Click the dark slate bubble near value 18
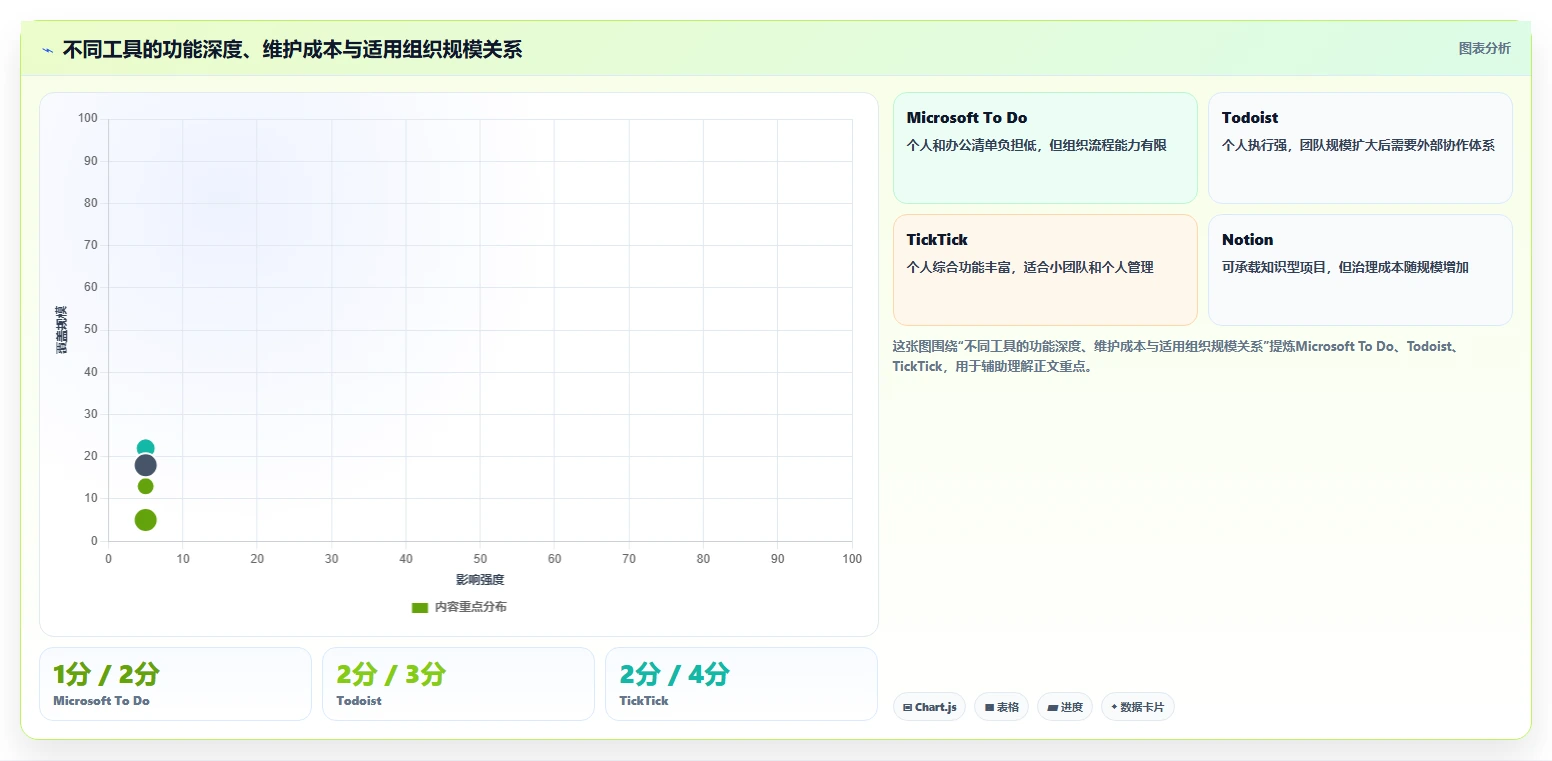 tap(145, 465)
